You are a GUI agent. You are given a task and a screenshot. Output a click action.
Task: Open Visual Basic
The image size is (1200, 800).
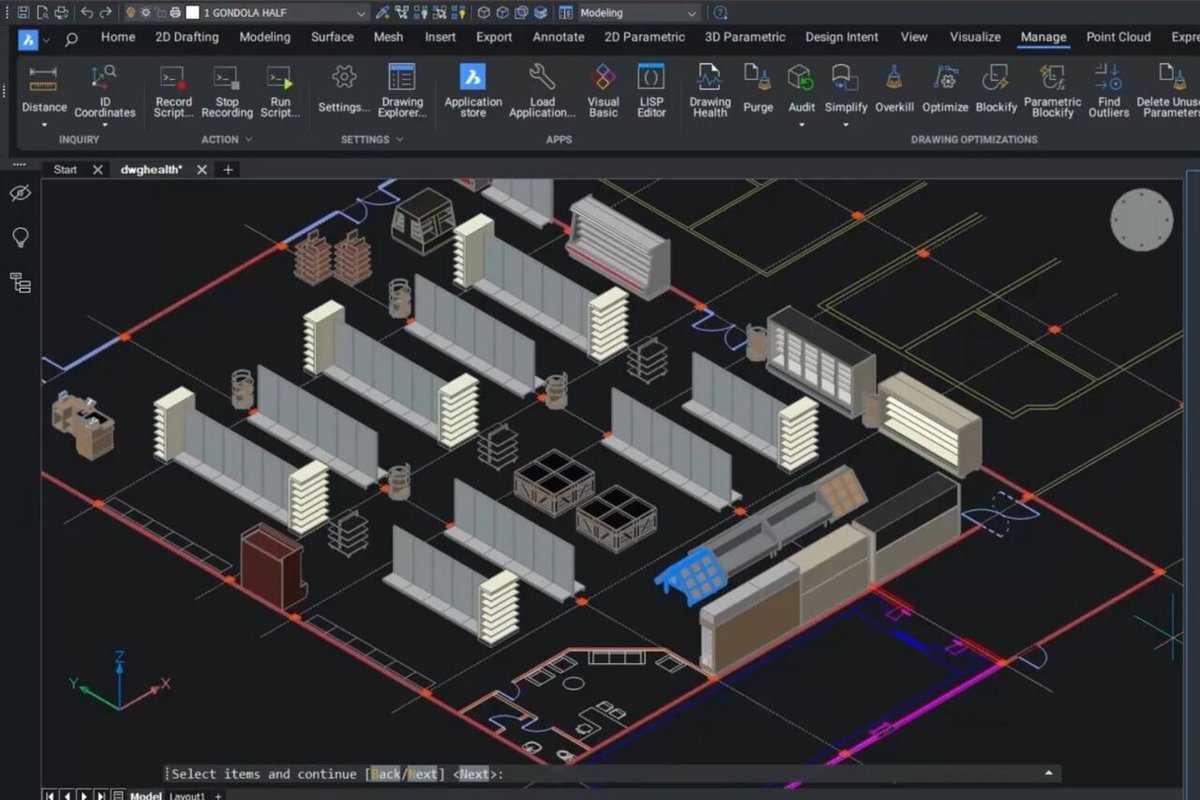pyautogui.click(x=603, y=91)
